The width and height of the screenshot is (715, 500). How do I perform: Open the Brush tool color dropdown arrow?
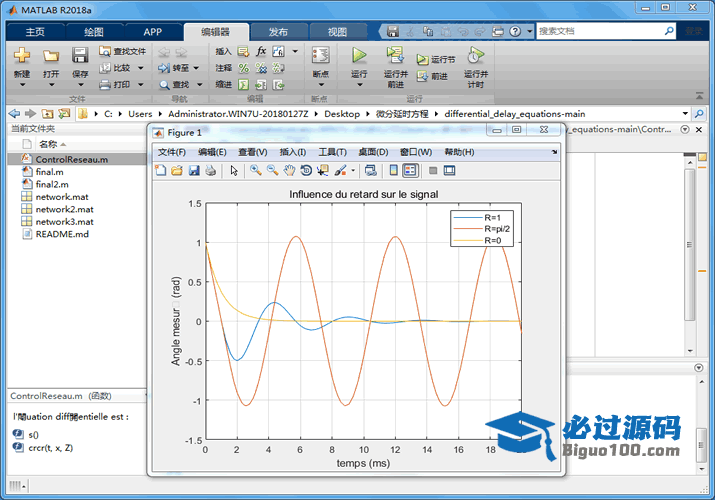click(x=353, y=171)
